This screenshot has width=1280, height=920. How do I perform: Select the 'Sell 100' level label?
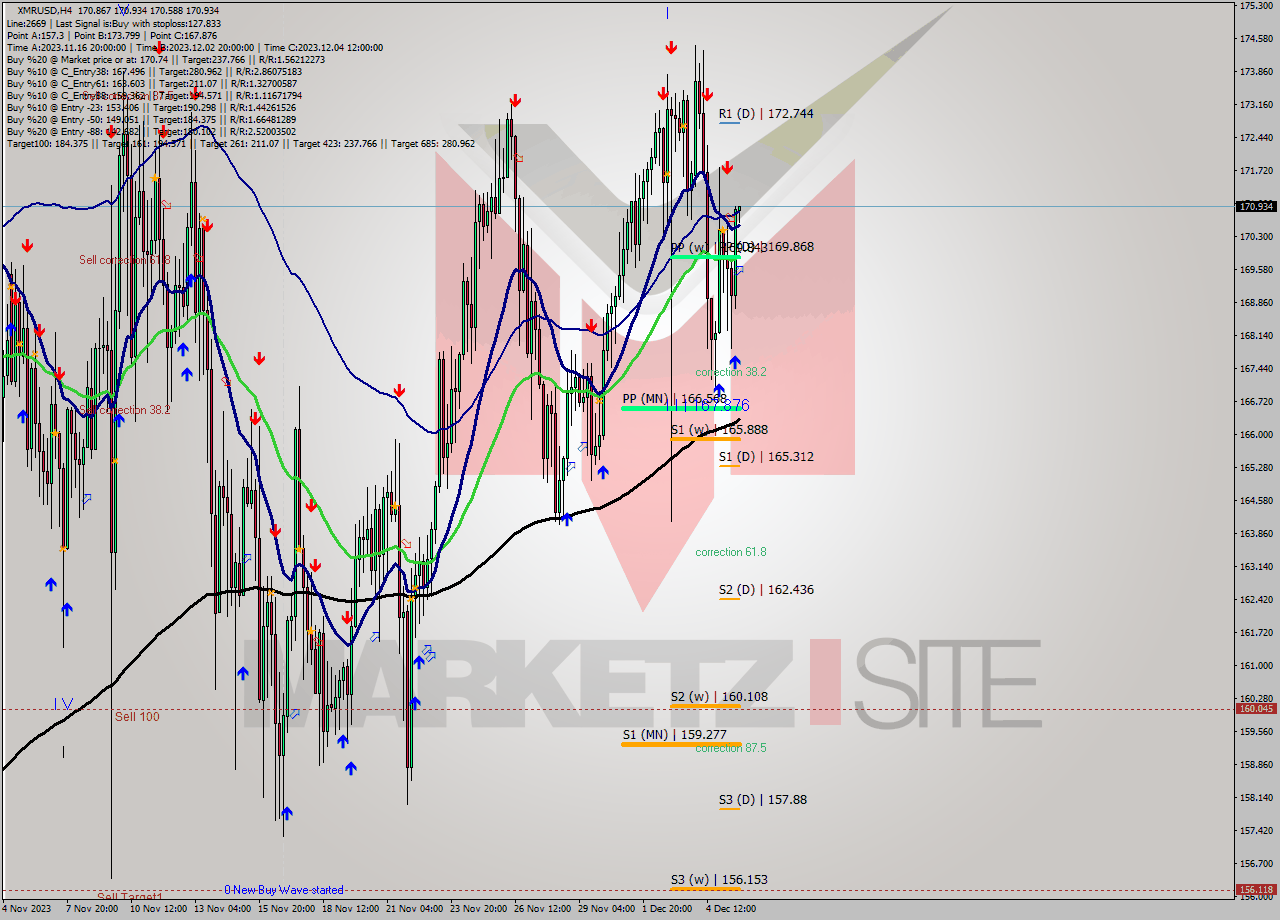click(x=137, y=717)
